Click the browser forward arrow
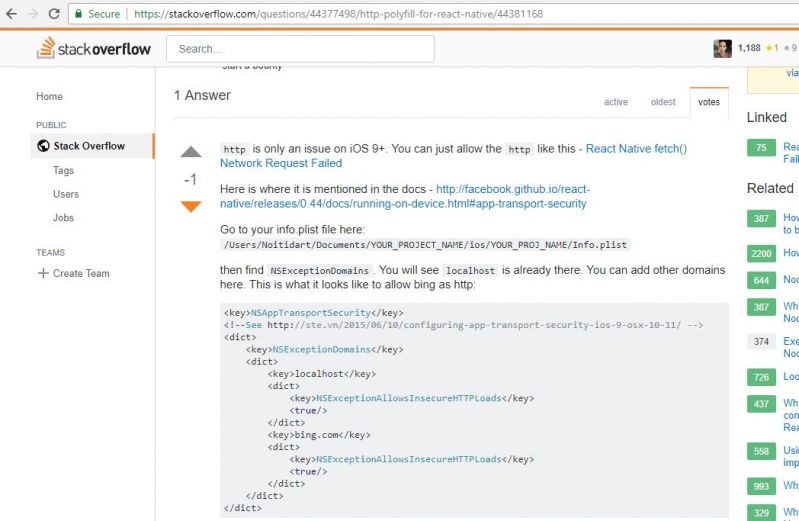This screenshot has width=799, height=521. point(33,14)
